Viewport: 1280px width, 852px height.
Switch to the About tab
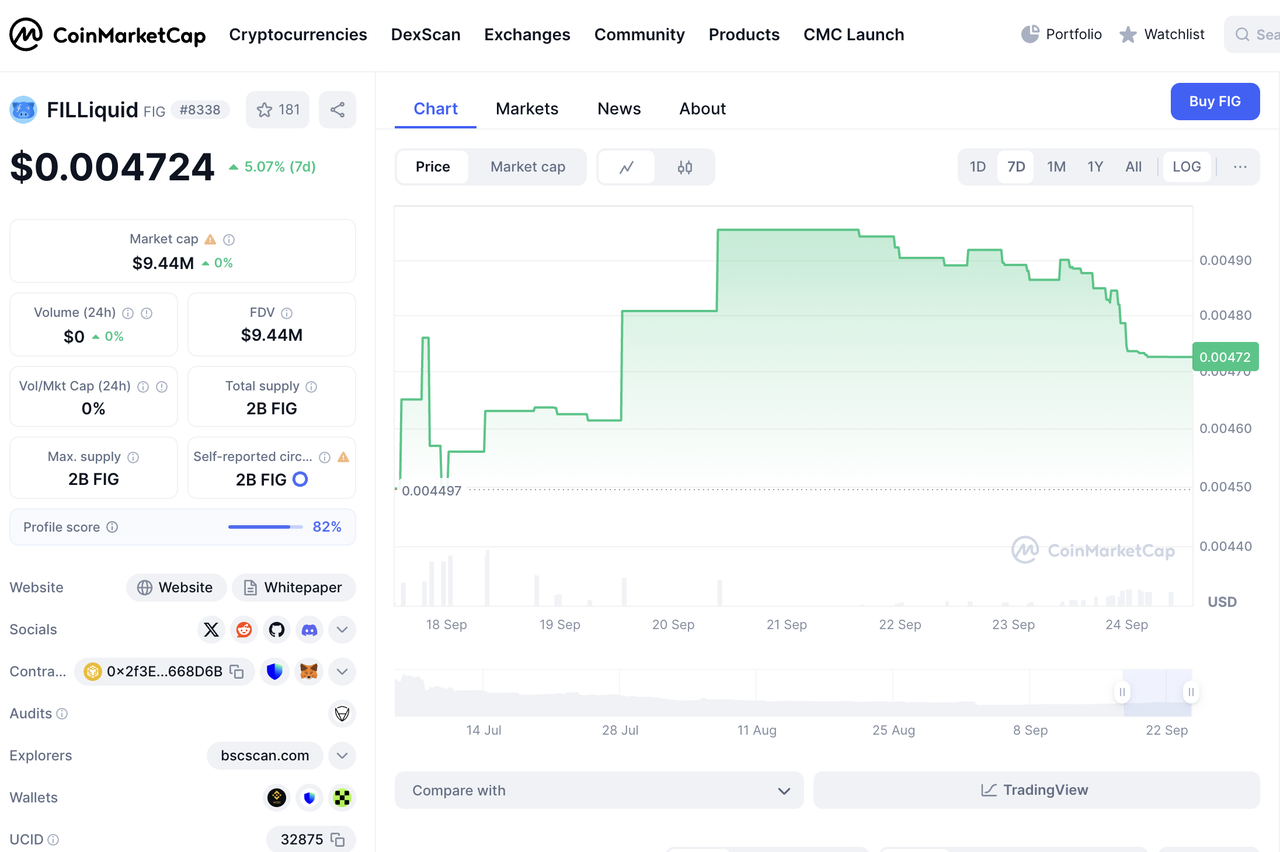pyautogui.click(x=703, y=109)
